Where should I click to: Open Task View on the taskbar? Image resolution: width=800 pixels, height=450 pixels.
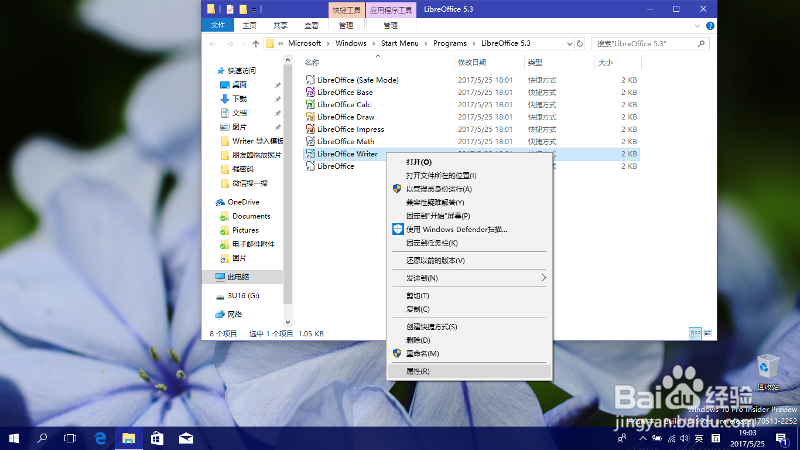[70, 438]
